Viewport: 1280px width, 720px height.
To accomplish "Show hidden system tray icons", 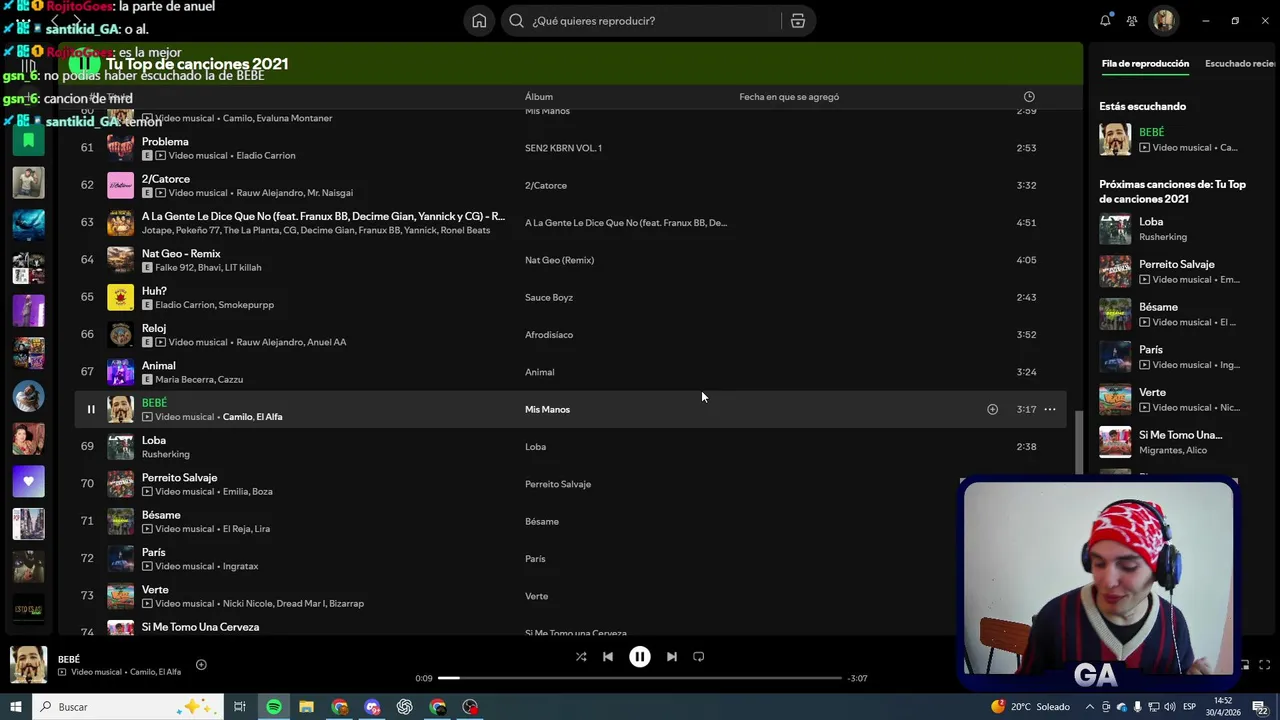I will click(1090, 707).
